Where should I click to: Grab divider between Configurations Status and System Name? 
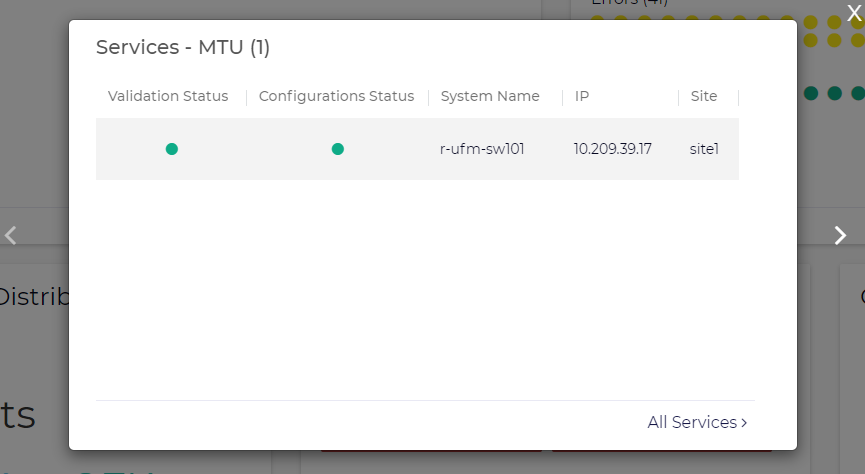click(428, 97)
